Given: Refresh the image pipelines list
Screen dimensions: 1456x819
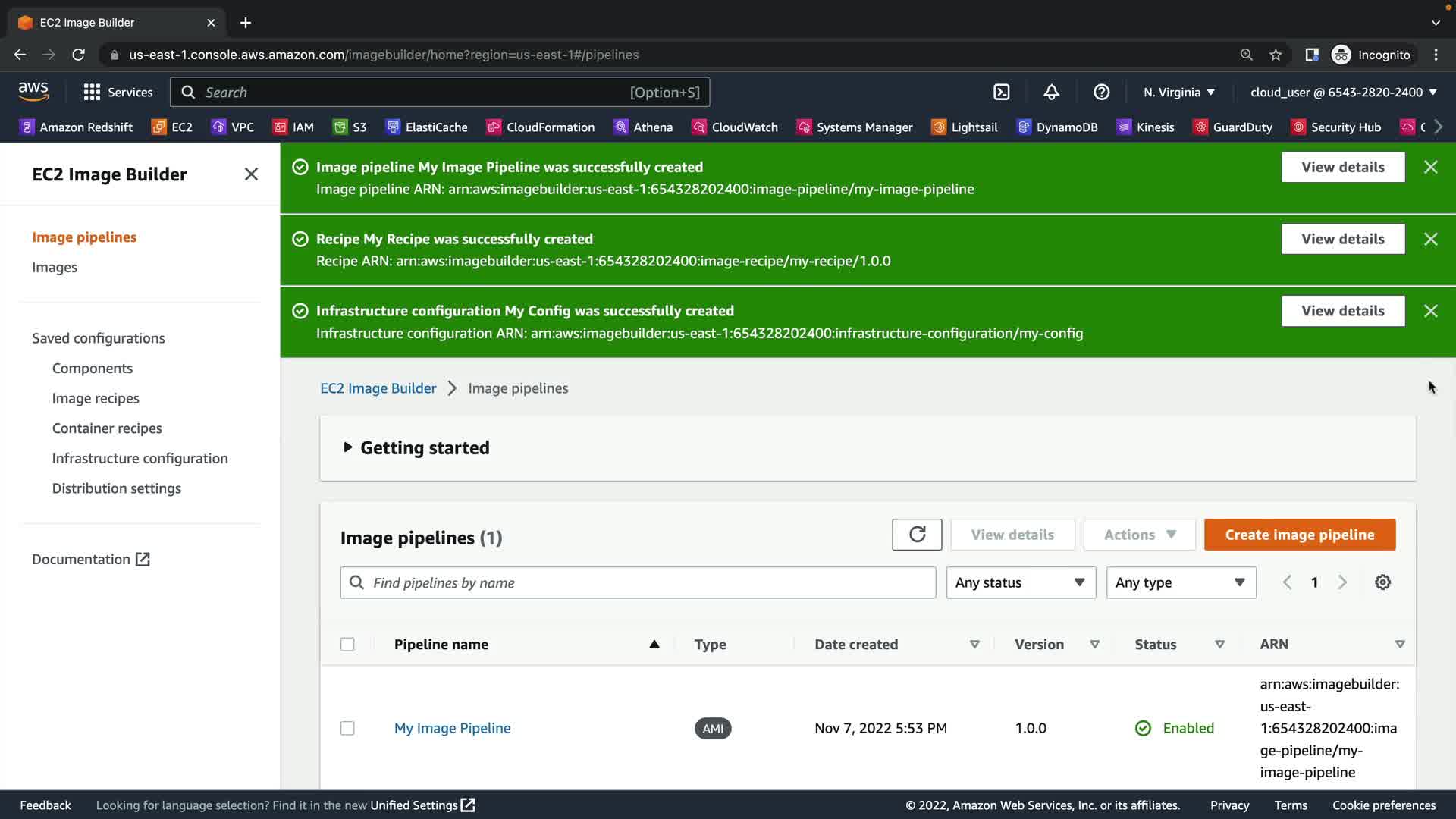Looking at the screenshot, I should click(917, 535).
